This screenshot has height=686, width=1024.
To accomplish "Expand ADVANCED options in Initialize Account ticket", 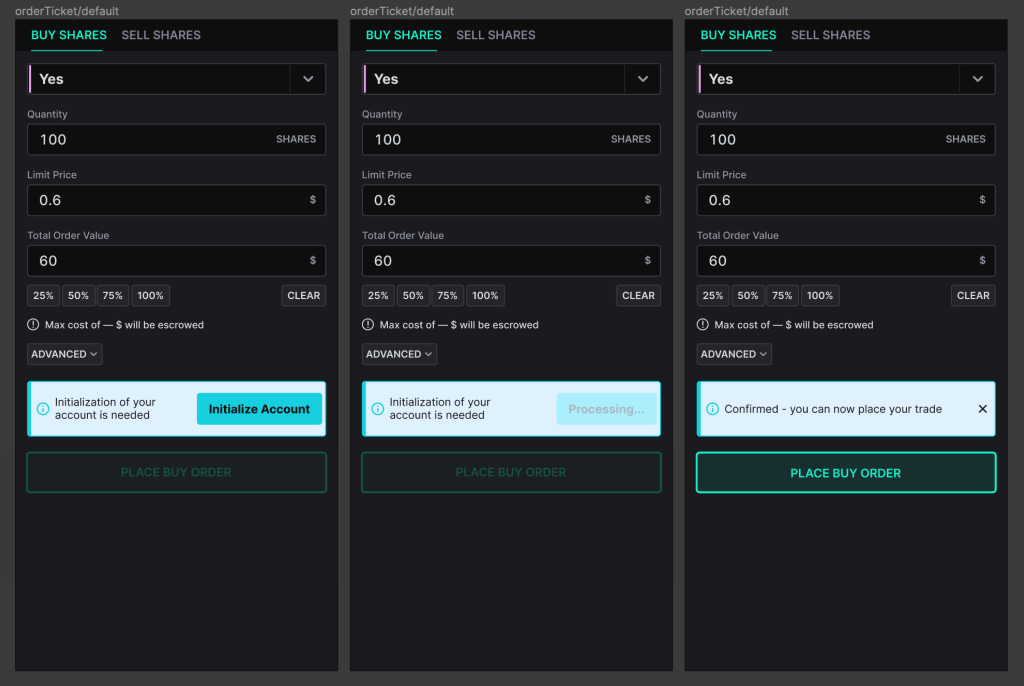I will click(x=65, y=354).
